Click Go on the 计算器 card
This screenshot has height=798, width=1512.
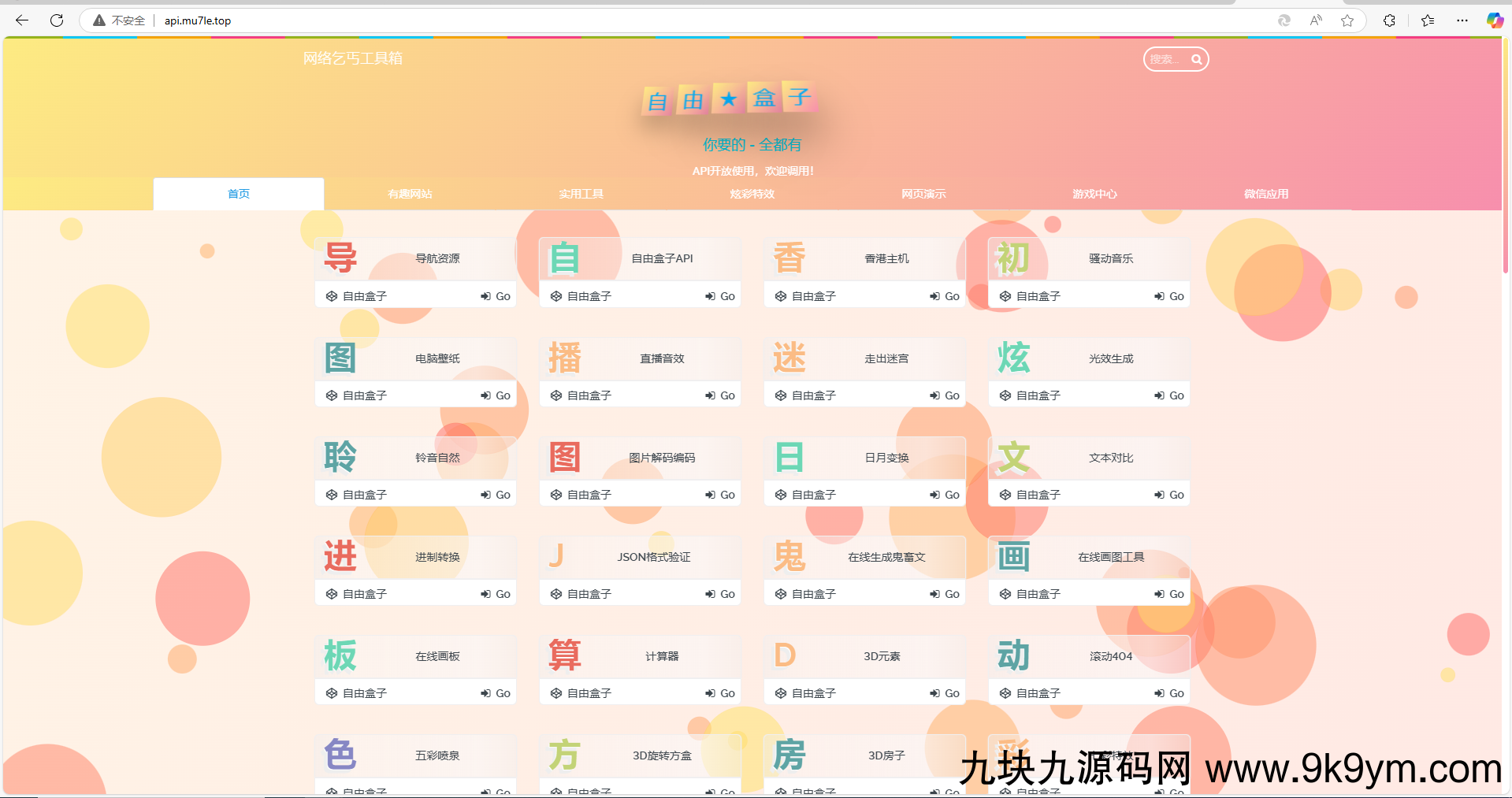(x=720, y=693)
